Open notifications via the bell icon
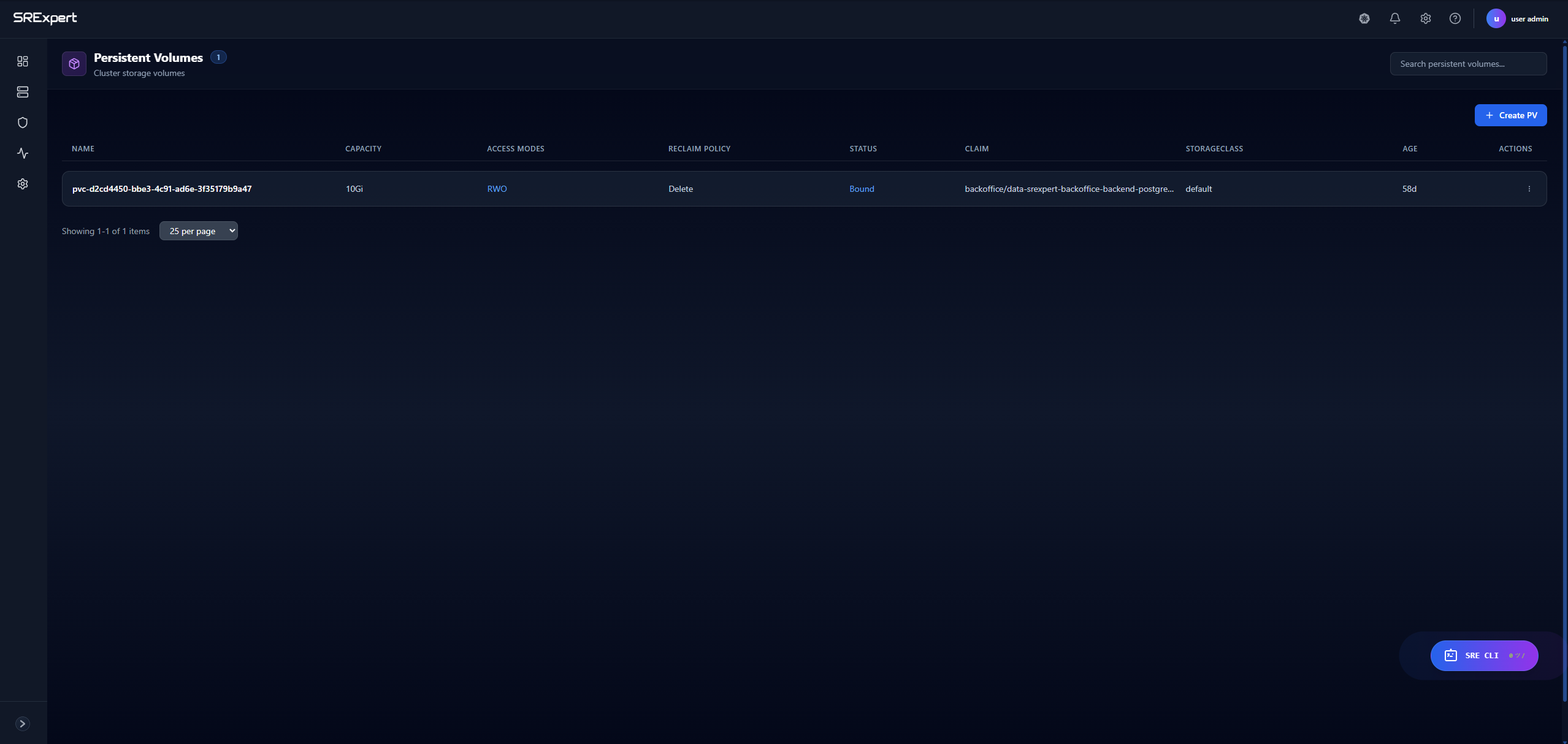 click(x=1394, y=18)
